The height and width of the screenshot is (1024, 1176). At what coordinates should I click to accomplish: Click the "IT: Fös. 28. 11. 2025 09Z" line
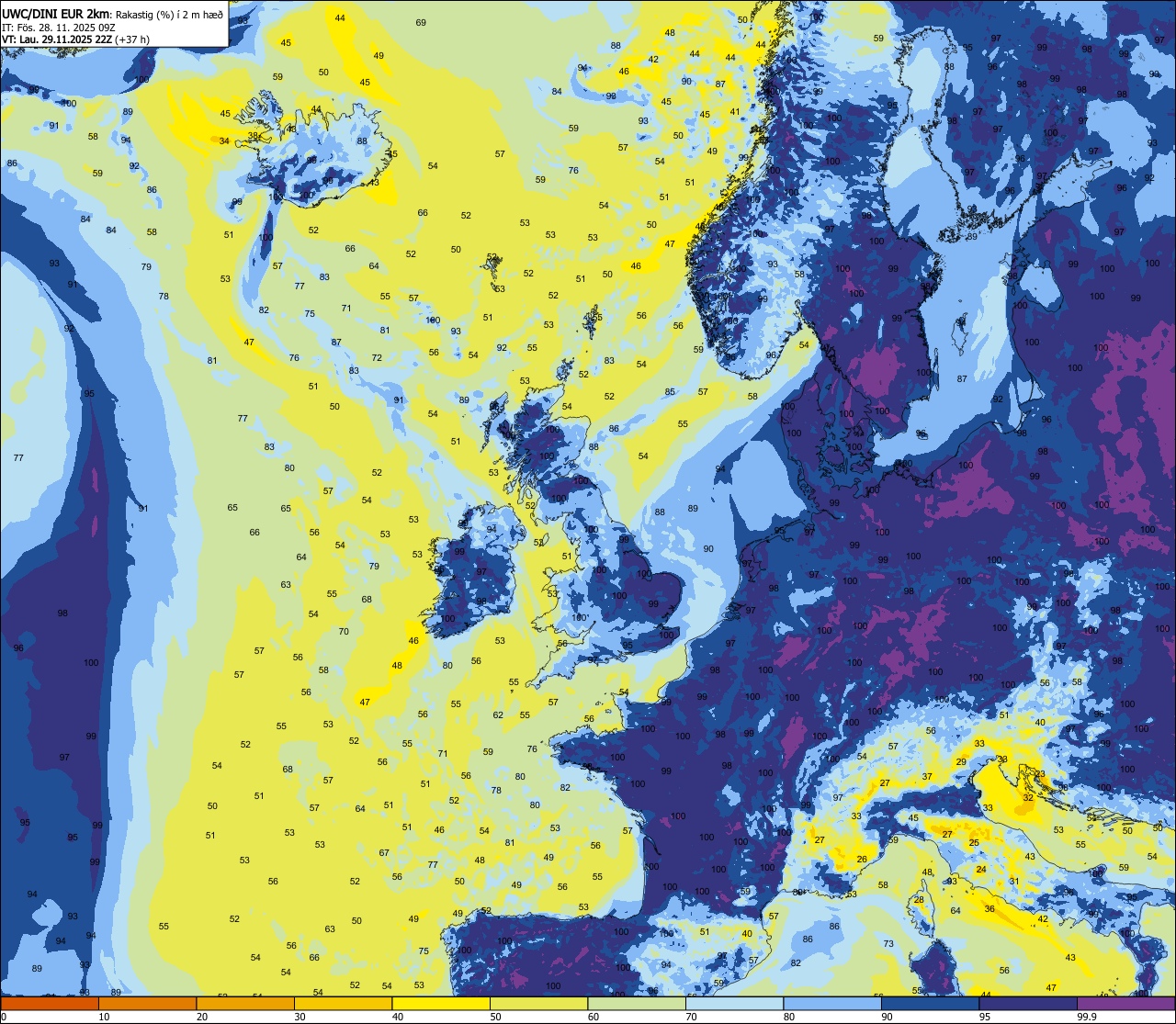point(58,28)
